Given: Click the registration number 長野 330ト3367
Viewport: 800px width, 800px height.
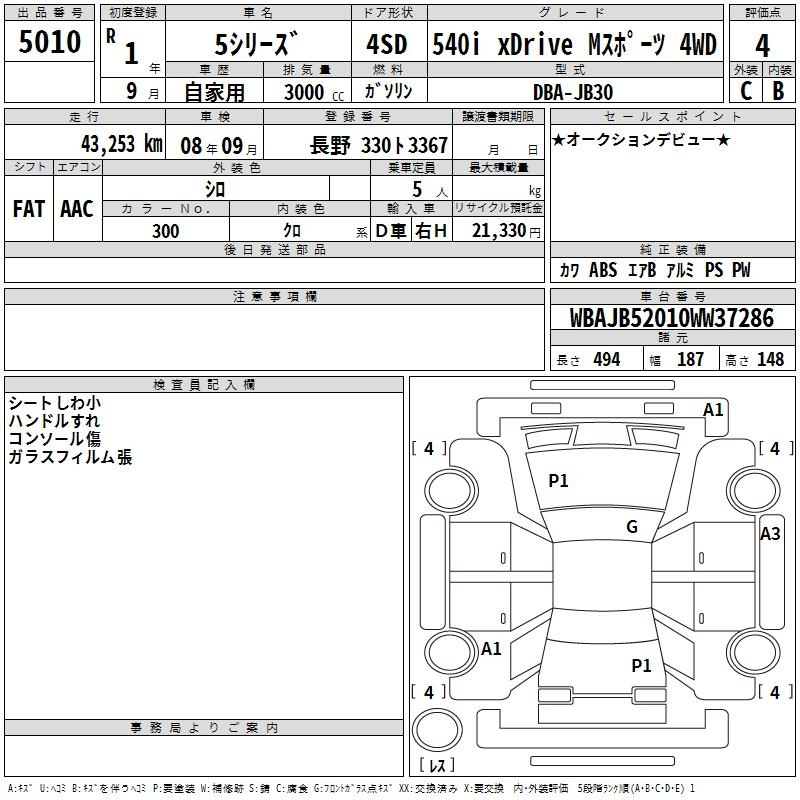Looking at the screenshot, I should (379, 145).
